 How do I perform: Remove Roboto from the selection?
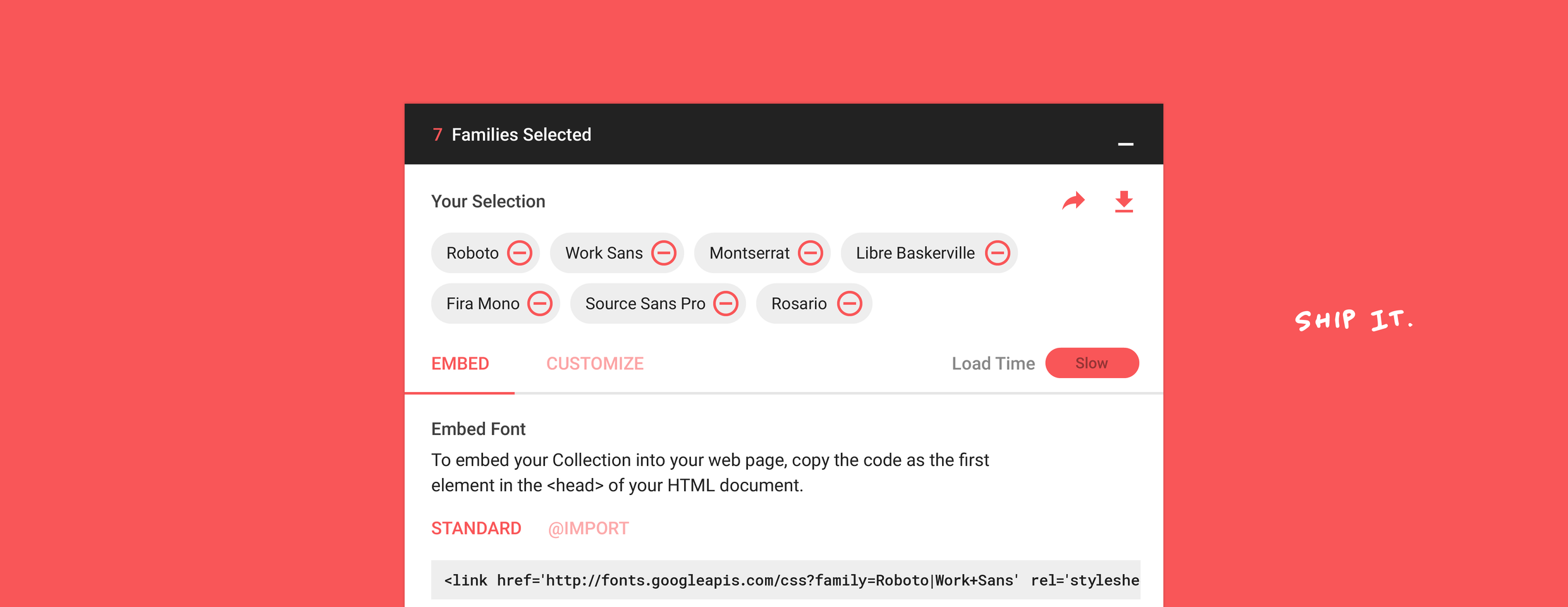click(520, 253)
